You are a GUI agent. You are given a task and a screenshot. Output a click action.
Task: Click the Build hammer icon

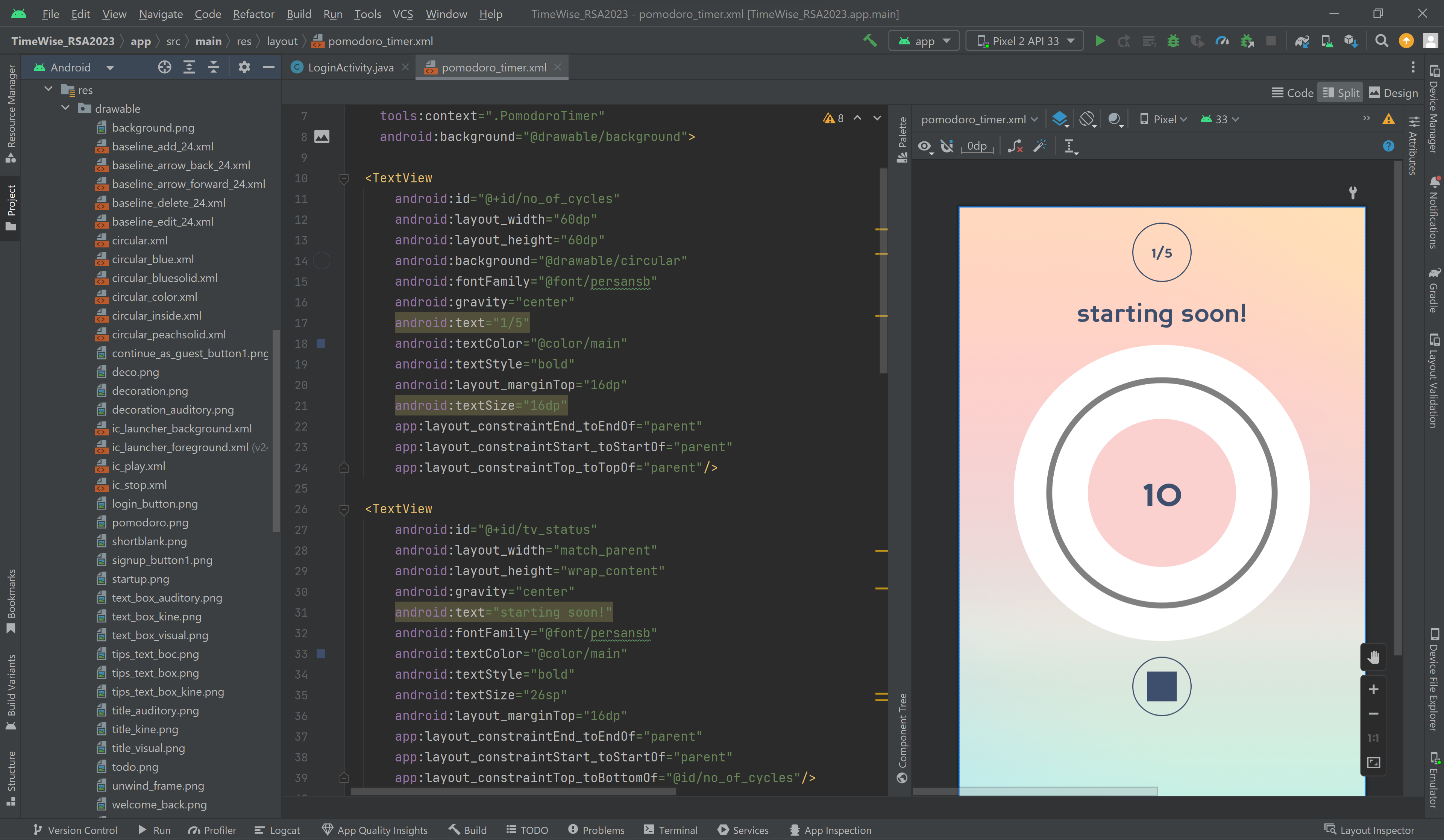tap(870, 41)
